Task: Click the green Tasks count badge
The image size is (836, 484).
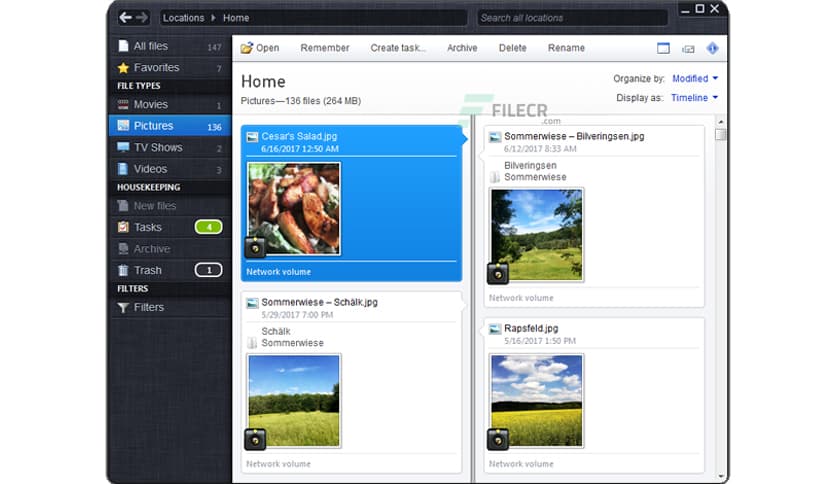Action: [x=208, y=227]
